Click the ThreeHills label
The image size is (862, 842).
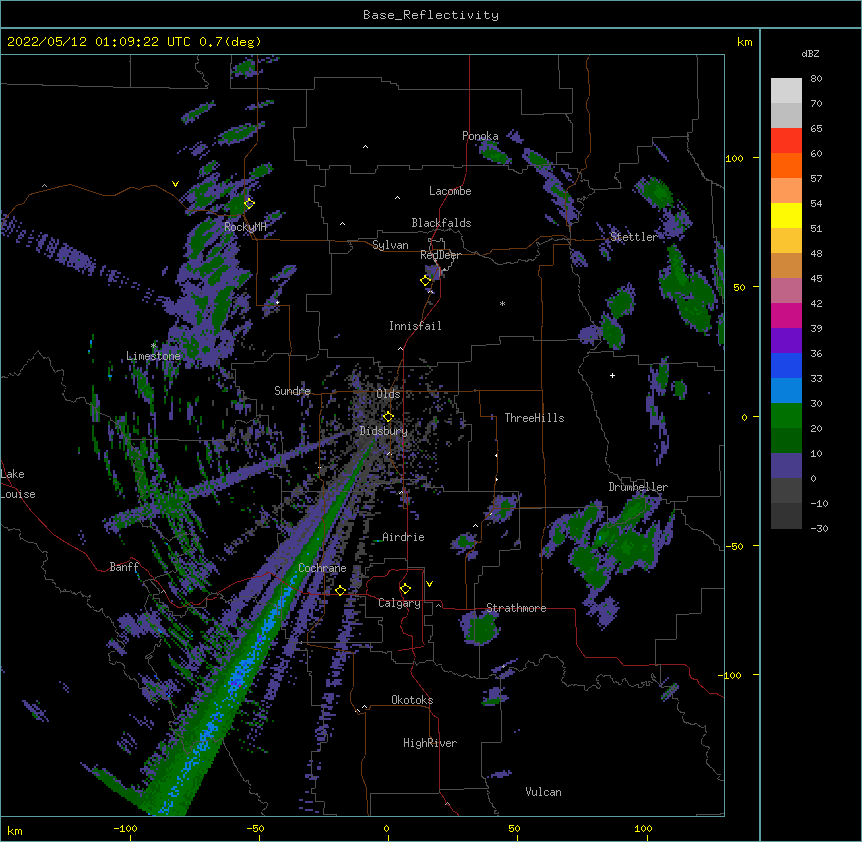point(534,418)
